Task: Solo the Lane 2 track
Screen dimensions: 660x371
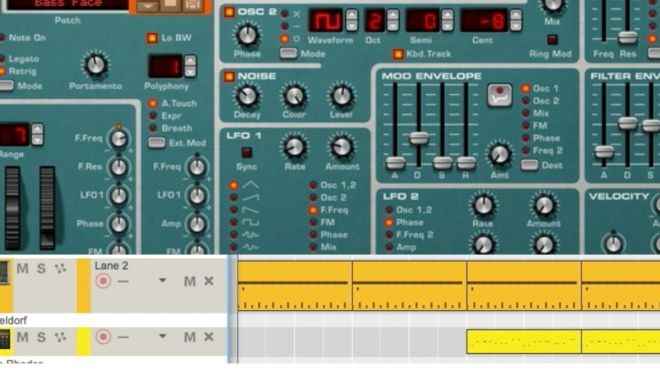Action: click(x=41, y=268)
